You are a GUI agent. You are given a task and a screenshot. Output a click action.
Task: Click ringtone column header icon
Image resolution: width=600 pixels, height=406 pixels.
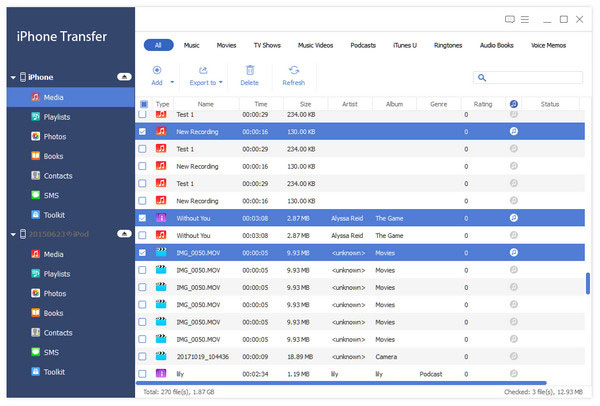point(514,104)
